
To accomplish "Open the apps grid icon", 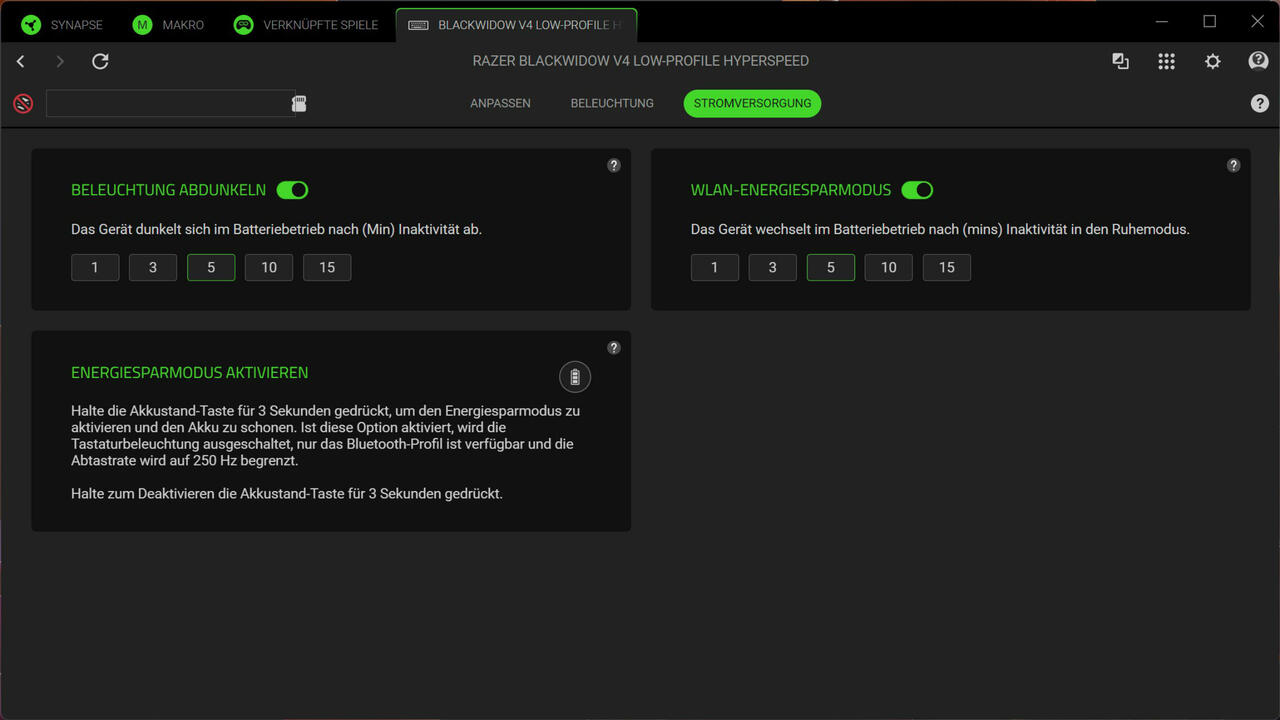I will click(x=1166, y=62).
